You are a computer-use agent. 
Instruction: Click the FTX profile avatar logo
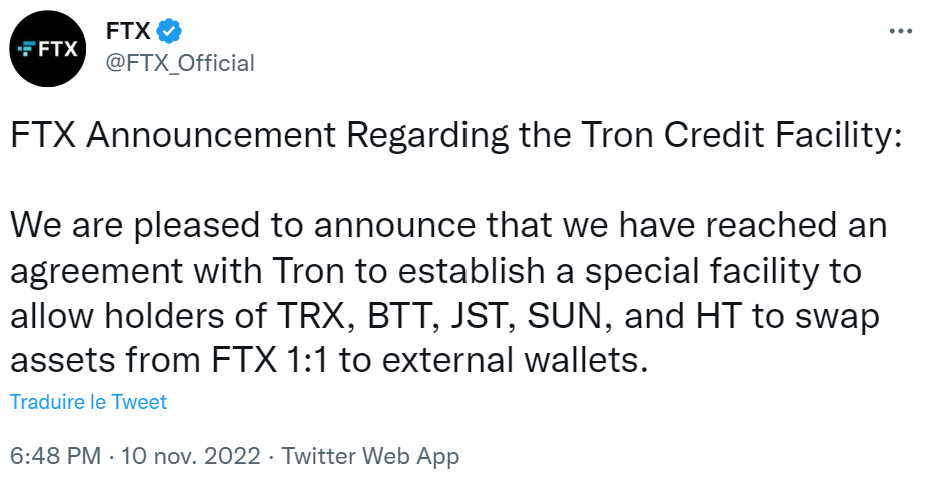click(x=50, y=48)
